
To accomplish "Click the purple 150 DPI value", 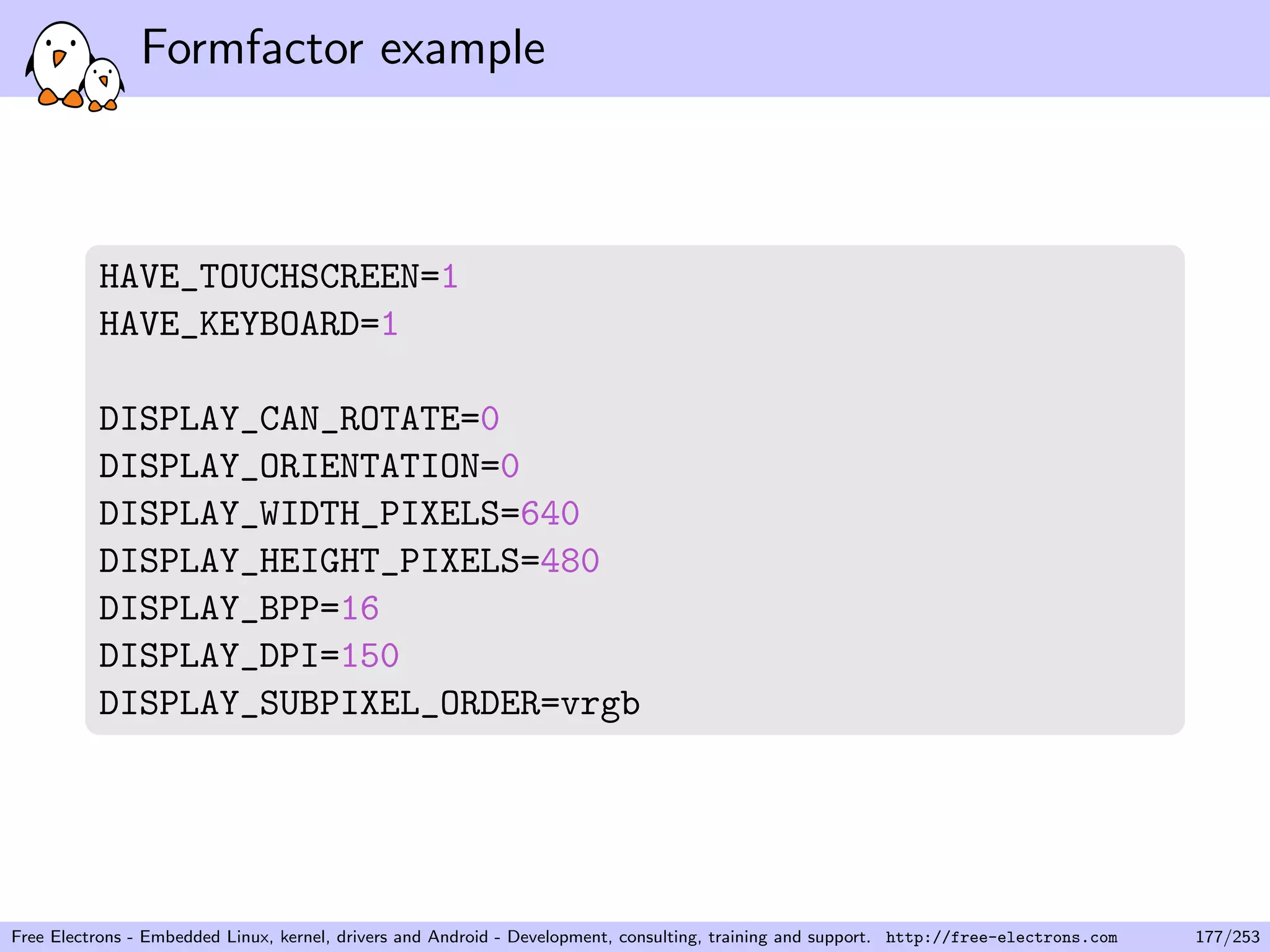I will (x=370, y=656).
